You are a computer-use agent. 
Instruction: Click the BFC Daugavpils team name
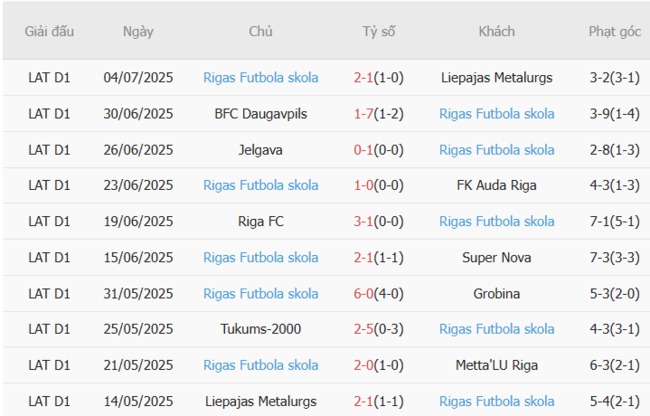[x=260, y=113]
